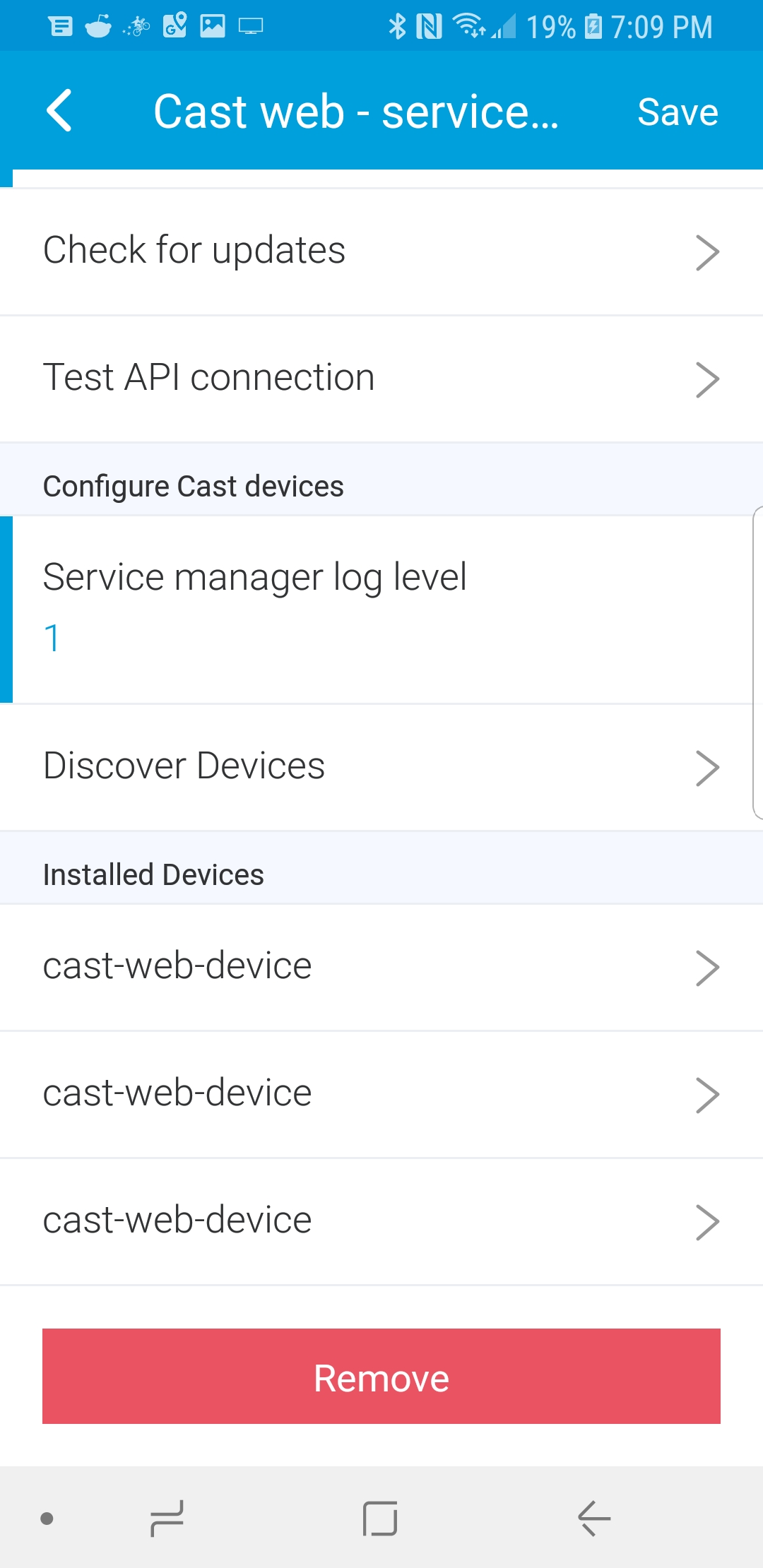The width and height of the screenshot is (763, 1568).
Task: Open the last cast-web-device chevron
Action: click(x=707, y=1222)
